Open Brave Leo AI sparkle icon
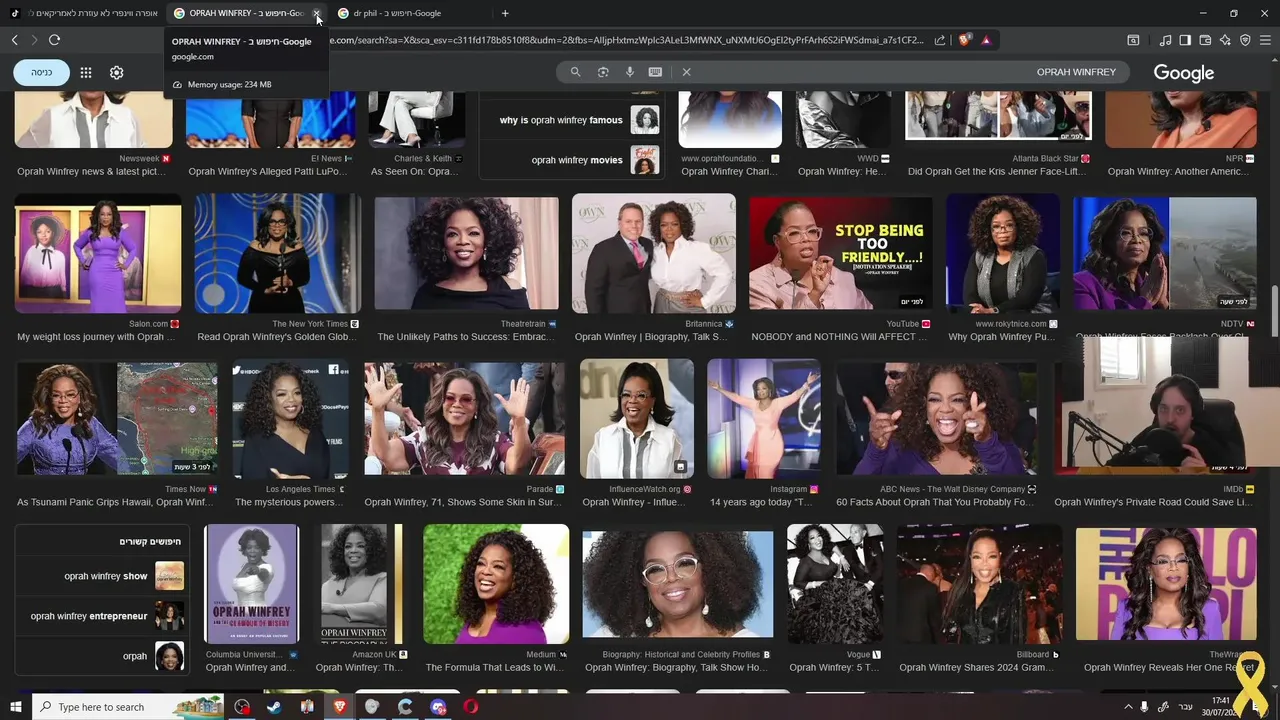 coord(1225,40)
